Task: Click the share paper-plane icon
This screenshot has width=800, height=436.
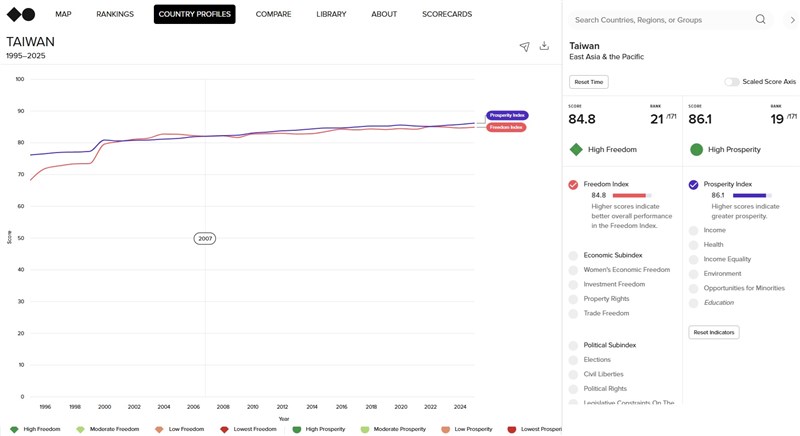Action: 524,46
